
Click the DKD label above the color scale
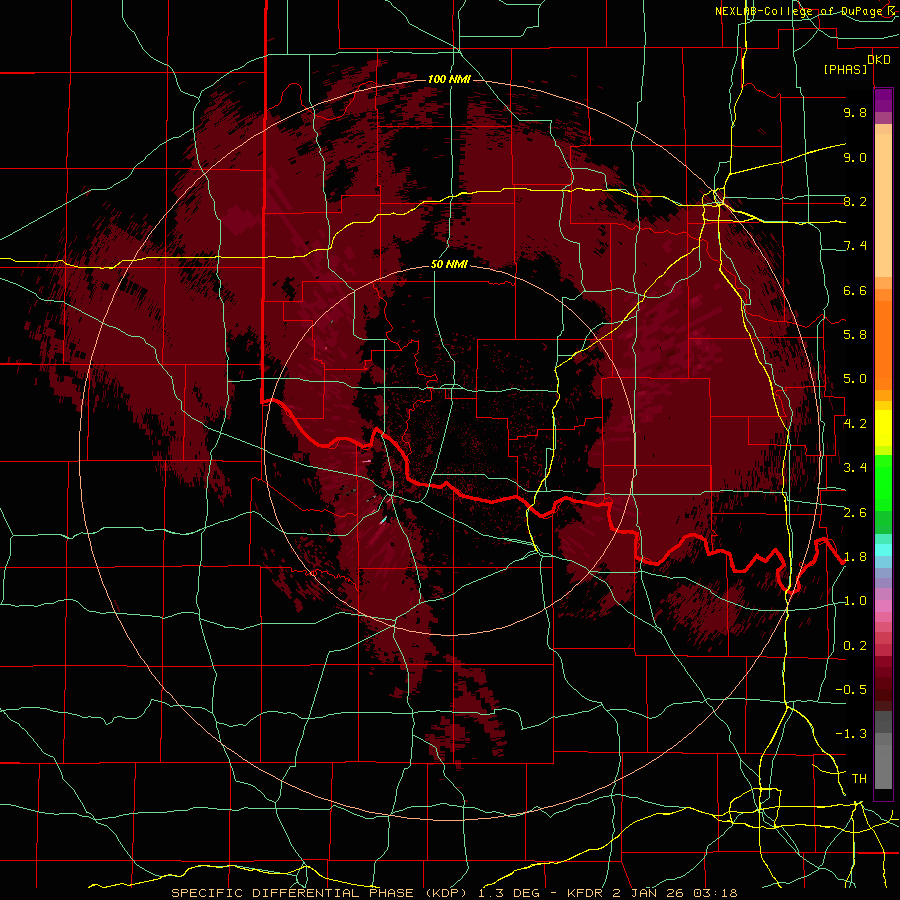point(878,59)
